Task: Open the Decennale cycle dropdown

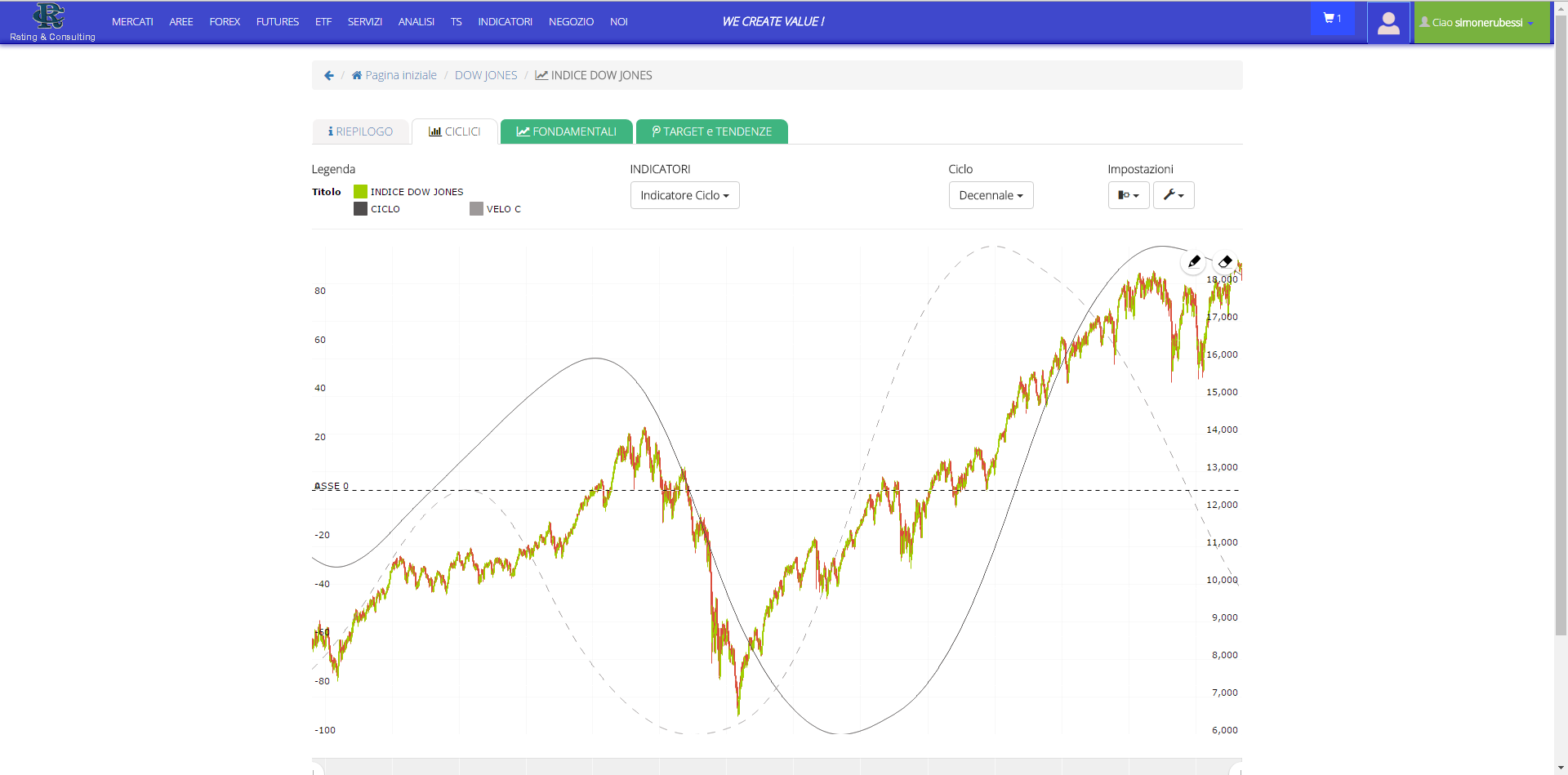Action: pyautogui.click(x=991, y=195)
